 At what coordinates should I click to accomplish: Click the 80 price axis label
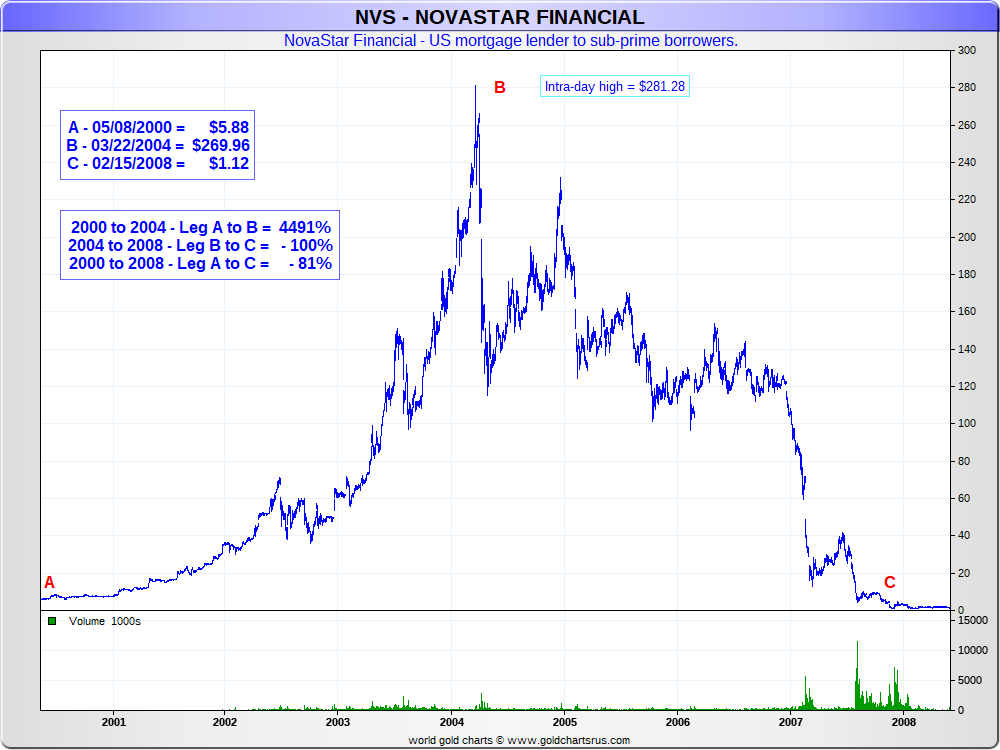point(964,461)
